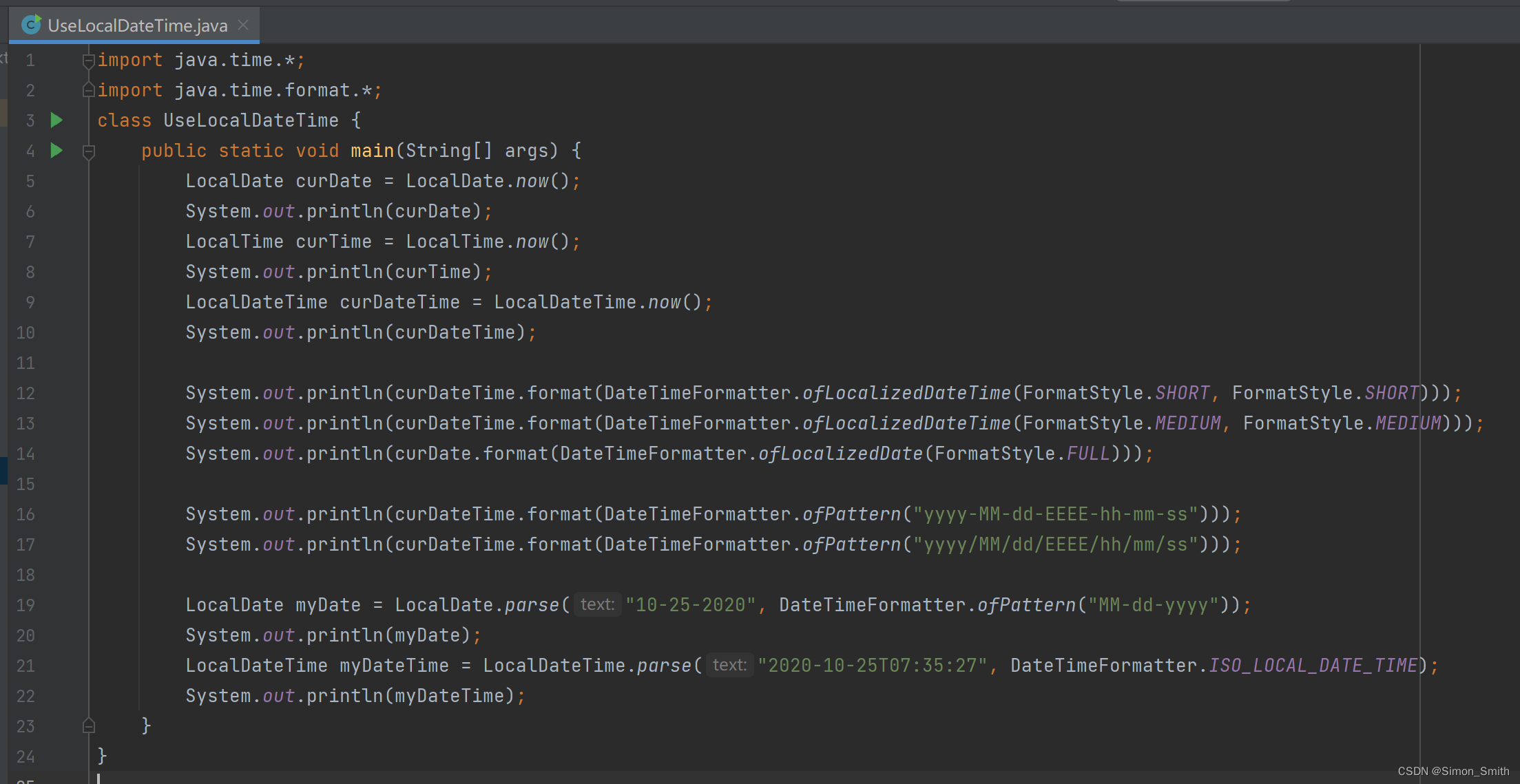Click the main method name
The height and width of the screenshot is (784, 1520).
point(372,151)
